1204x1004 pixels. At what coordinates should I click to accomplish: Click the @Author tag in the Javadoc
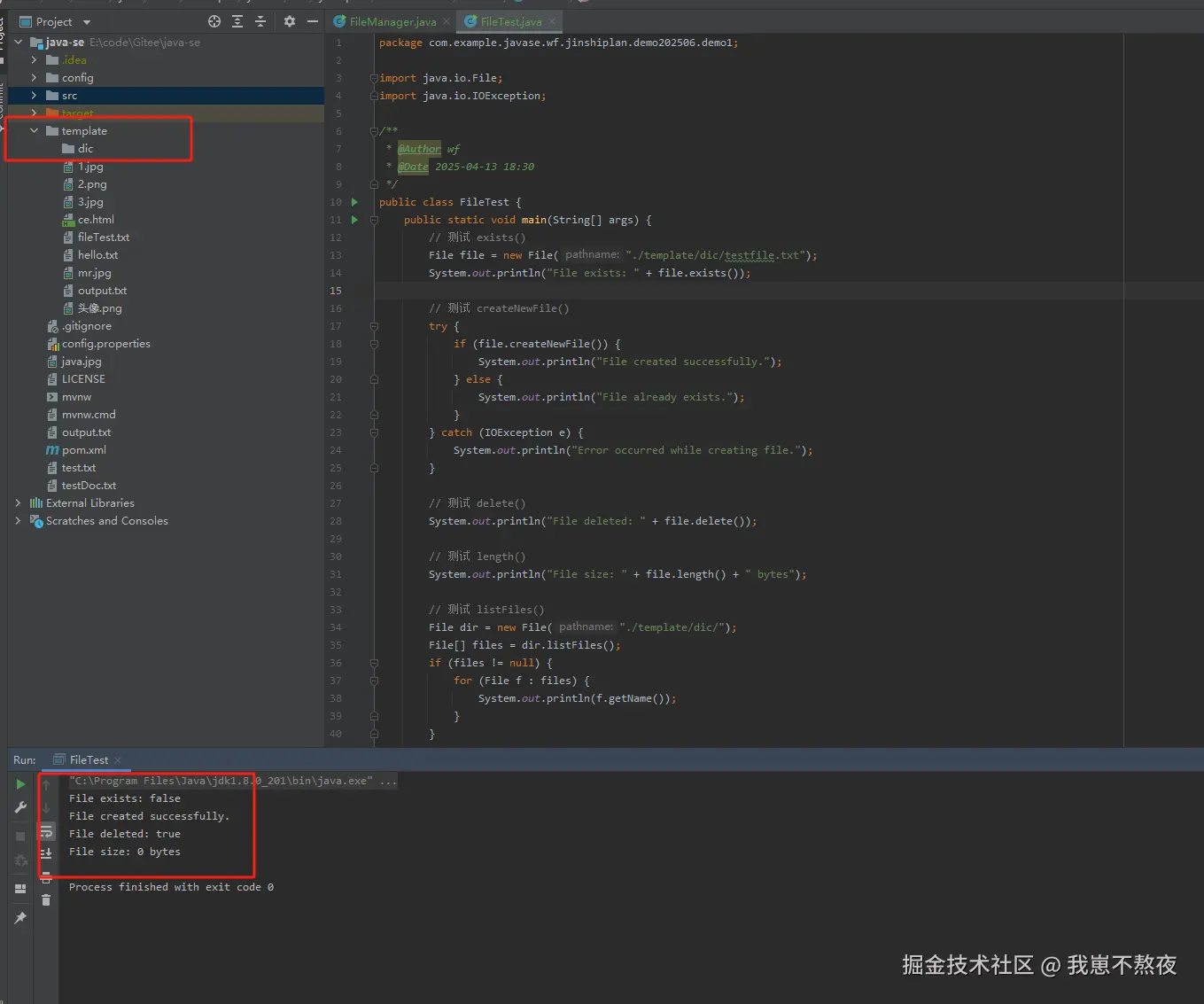(x=419, y=149)
